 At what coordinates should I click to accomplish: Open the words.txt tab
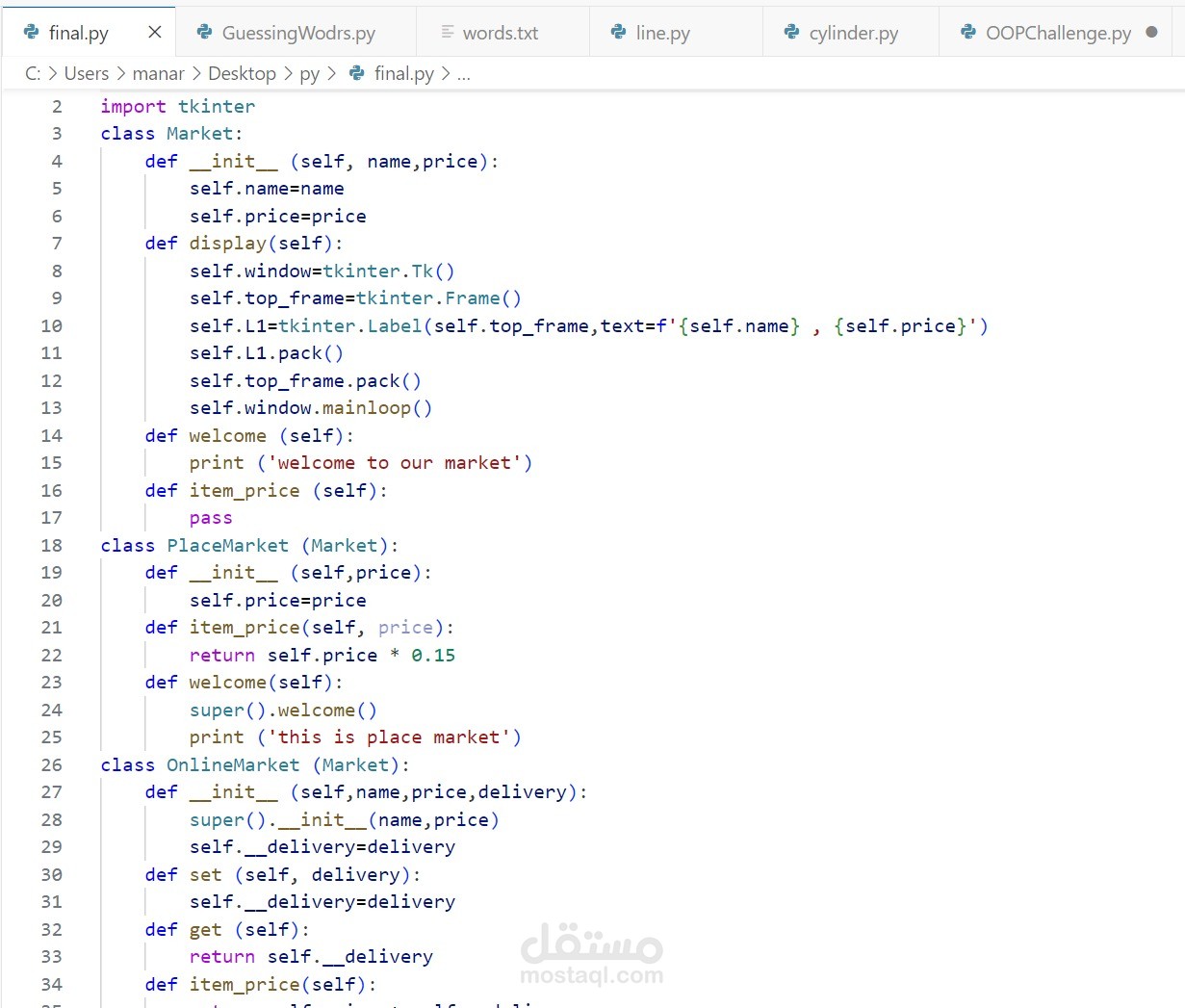tap(502, 33)
